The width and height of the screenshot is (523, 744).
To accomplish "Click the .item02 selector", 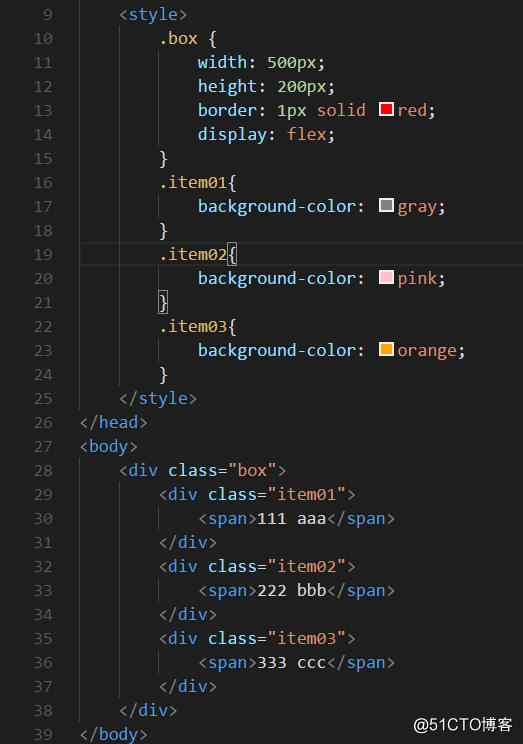I will click(x=193, y=255).
